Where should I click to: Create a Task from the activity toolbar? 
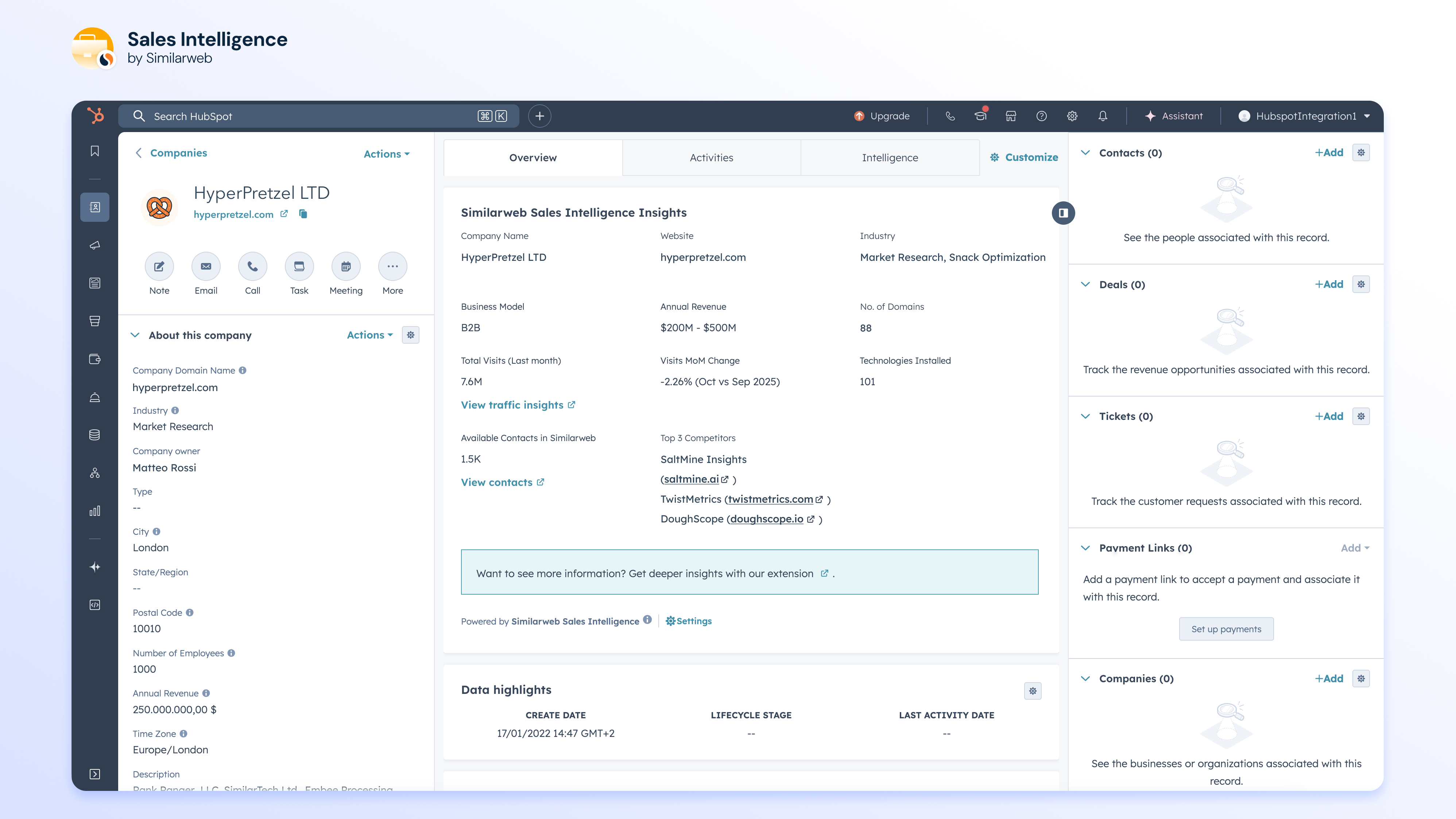[298, 266]
